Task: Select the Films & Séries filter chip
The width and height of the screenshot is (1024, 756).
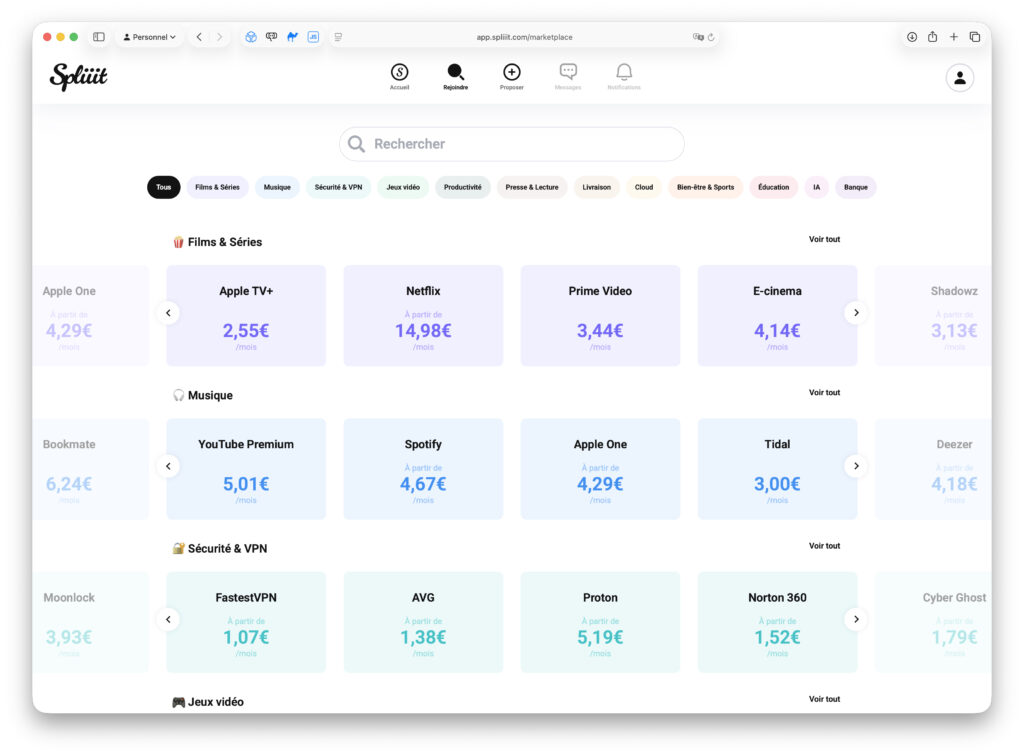Action: [x=217, y=187]
